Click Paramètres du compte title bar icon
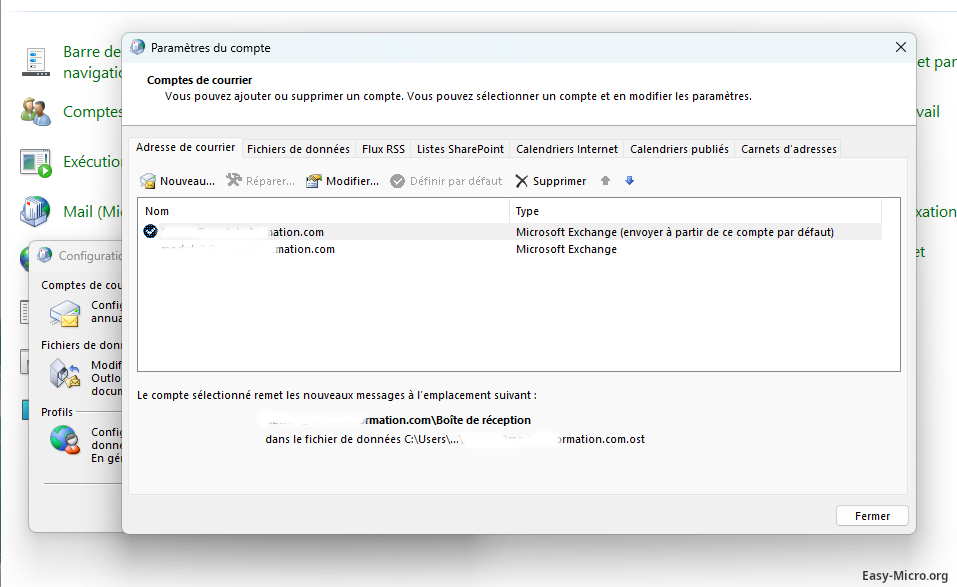 pyautogui.click(x=138, y=47)
